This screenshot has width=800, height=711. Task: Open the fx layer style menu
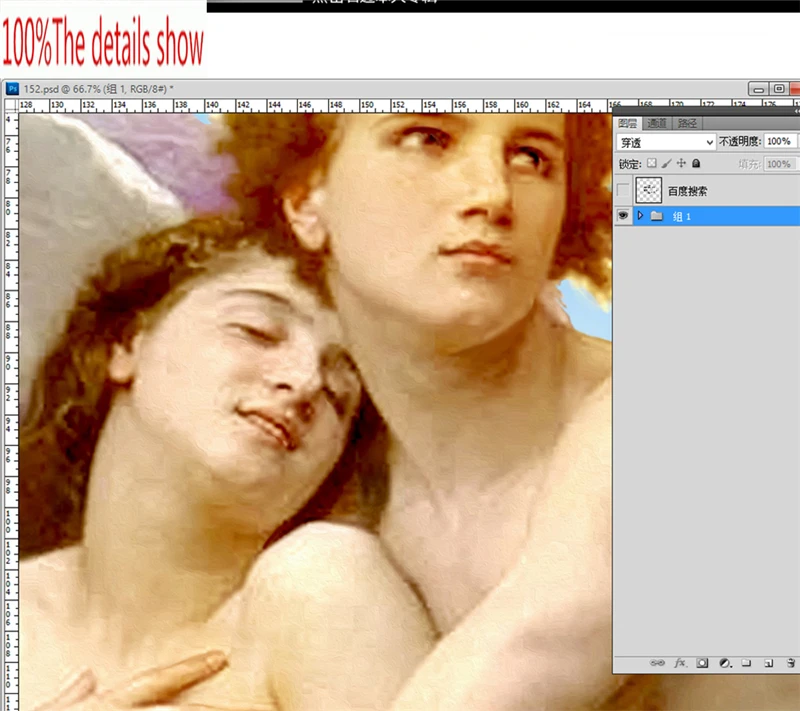coord(680,663)
